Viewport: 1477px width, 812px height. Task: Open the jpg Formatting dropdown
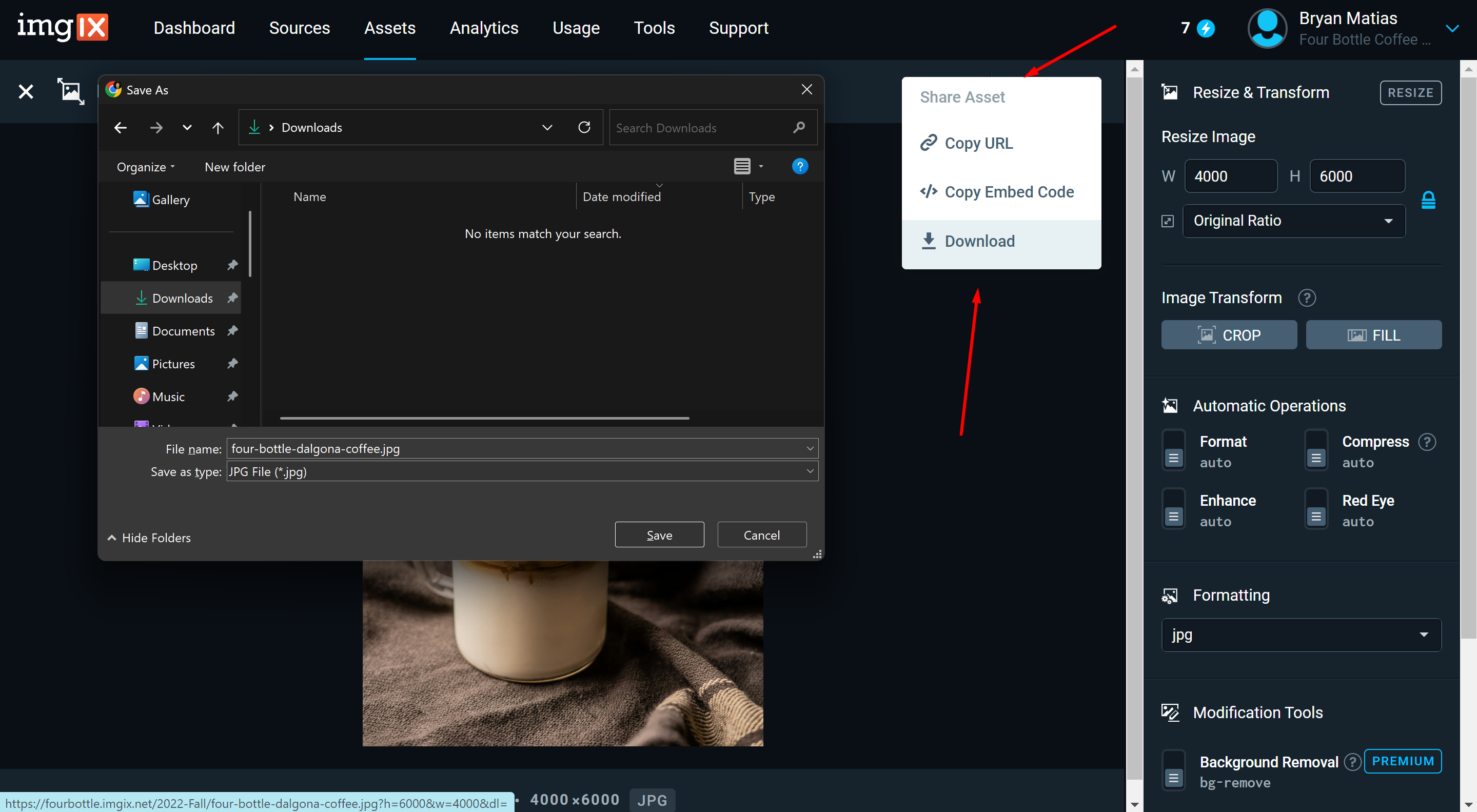tap(1301, 635)
